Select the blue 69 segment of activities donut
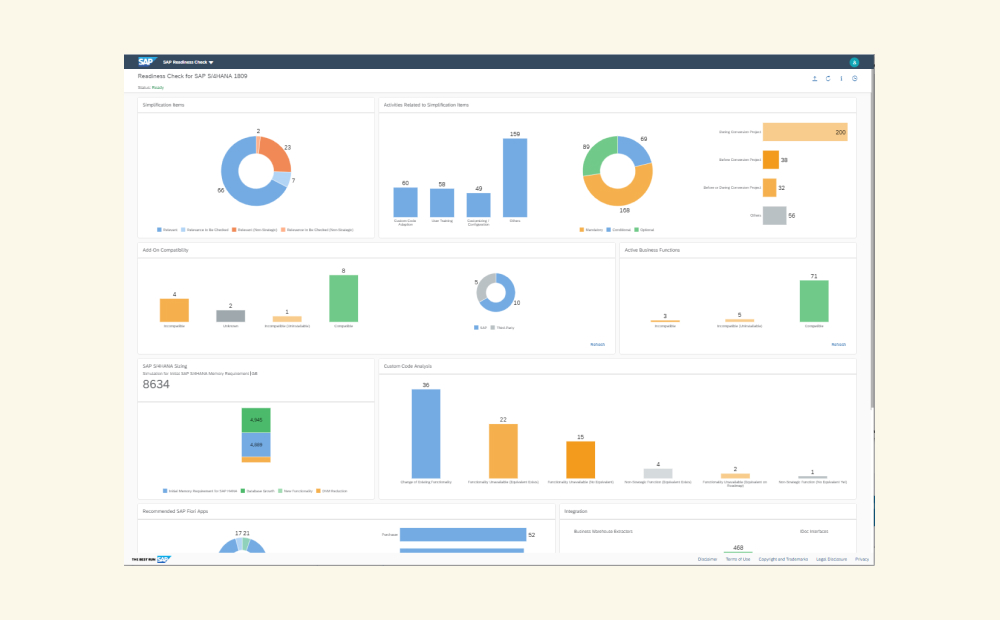The width and height of the screenshot is (1000, 620). point(636,149)
